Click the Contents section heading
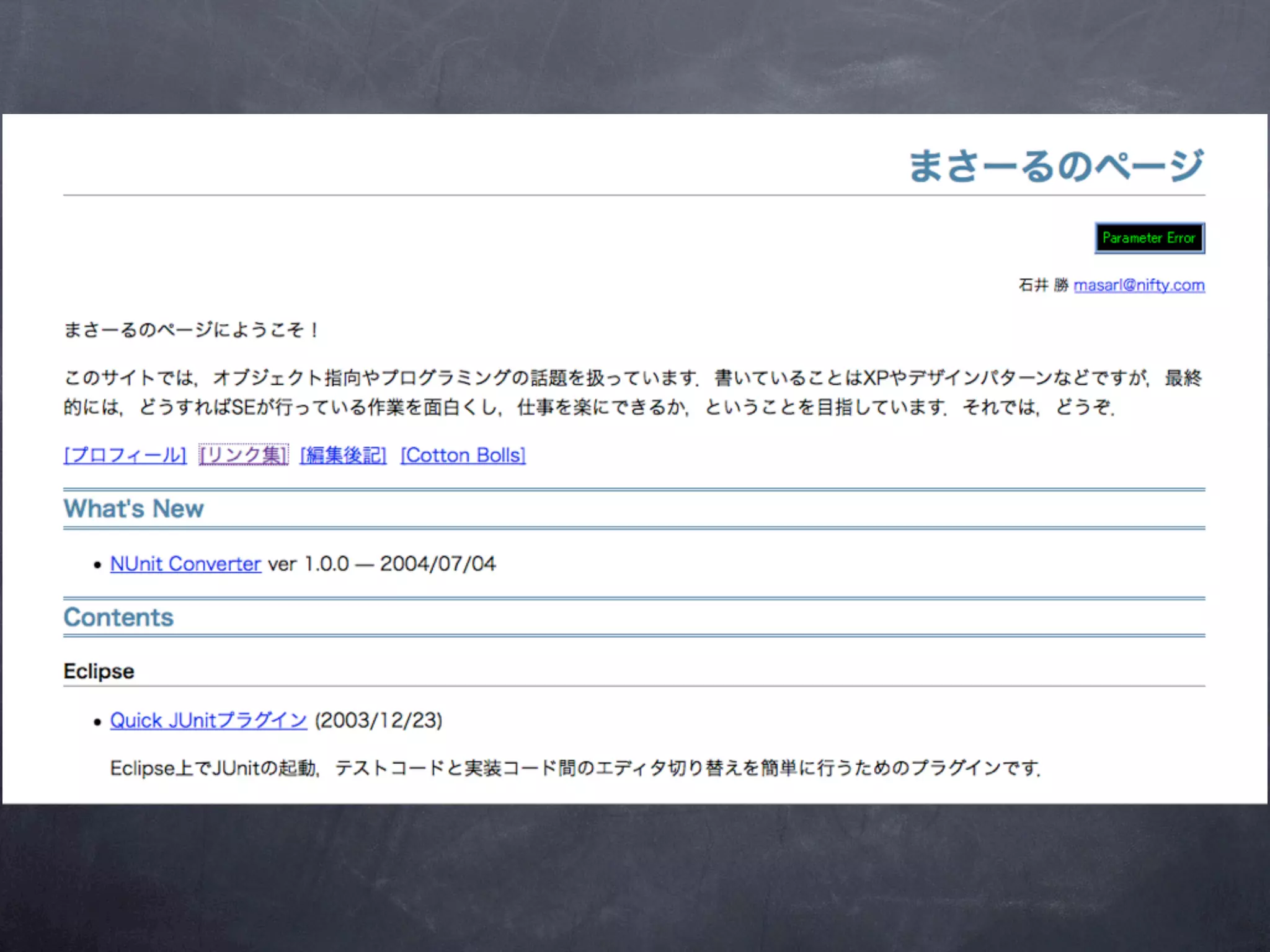 click(x=118, y=617)
